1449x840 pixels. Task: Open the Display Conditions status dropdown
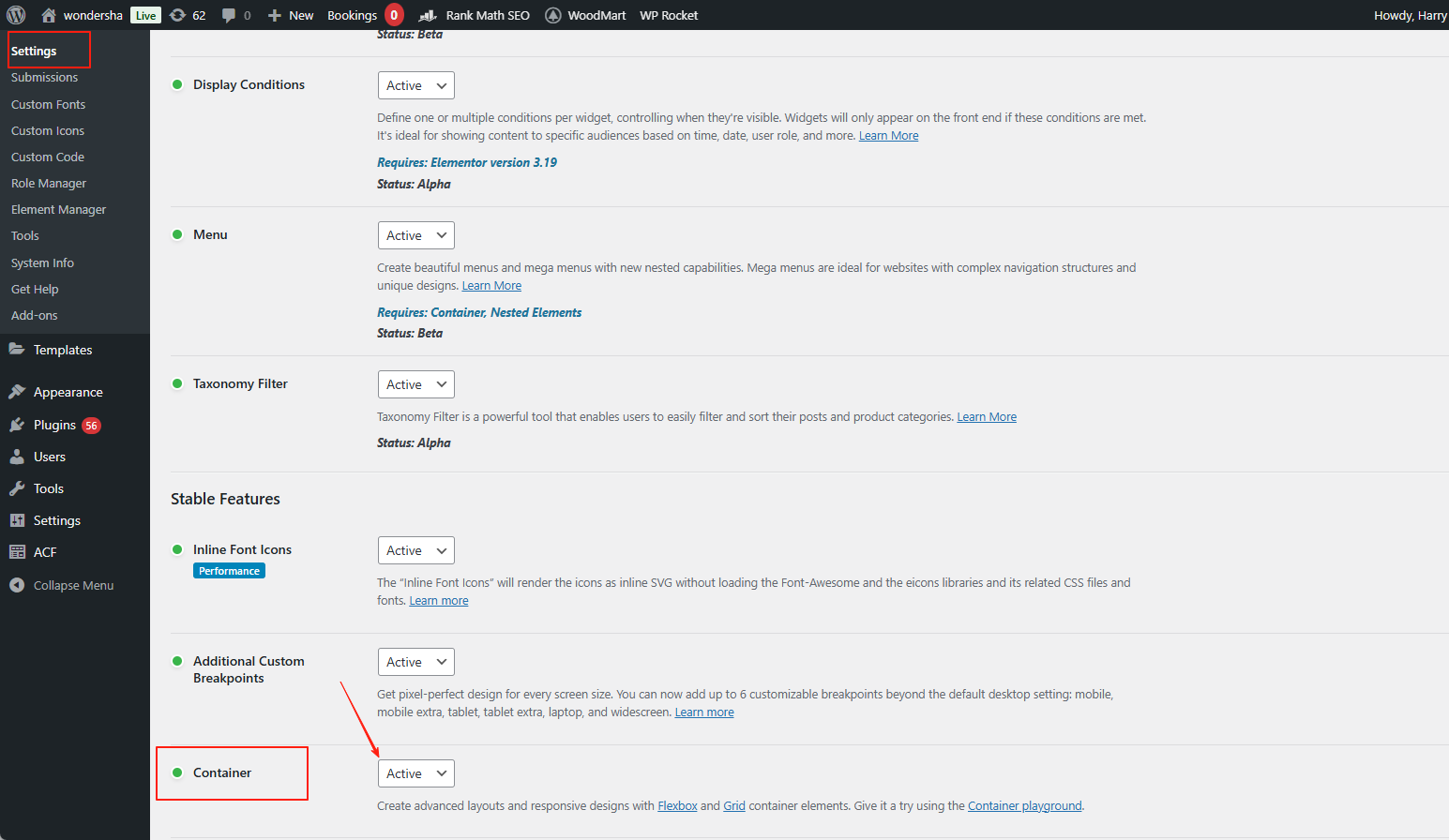[415, 85]
